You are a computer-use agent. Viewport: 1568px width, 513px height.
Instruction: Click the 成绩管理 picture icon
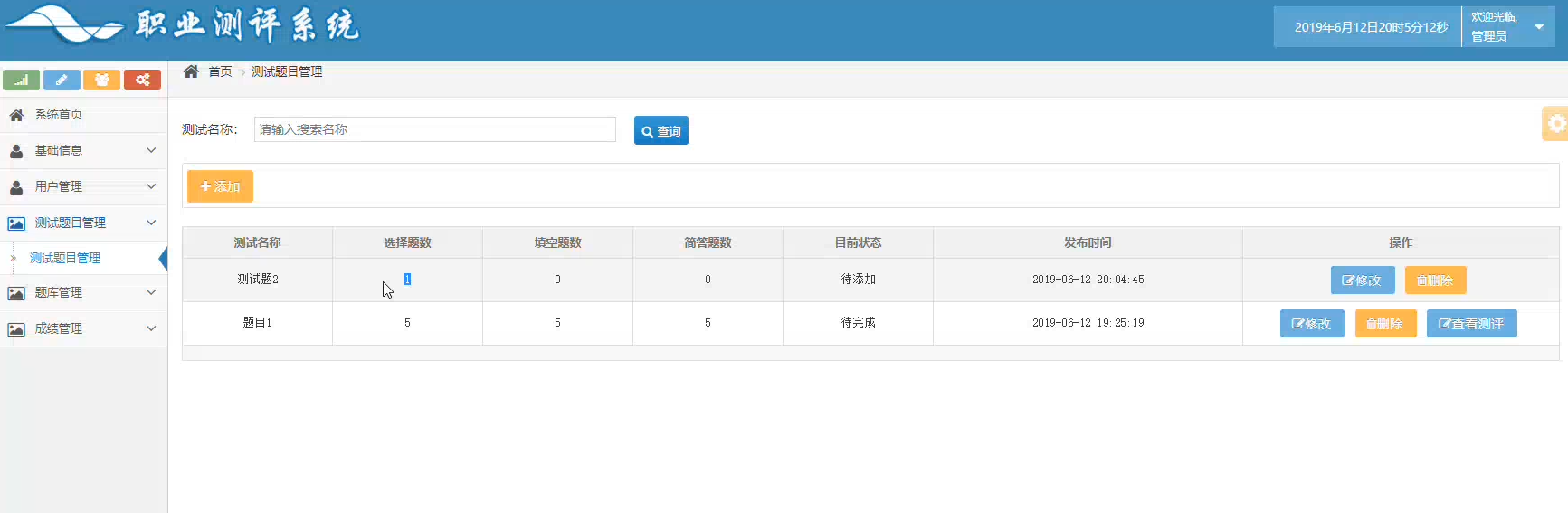coord(16,329)
